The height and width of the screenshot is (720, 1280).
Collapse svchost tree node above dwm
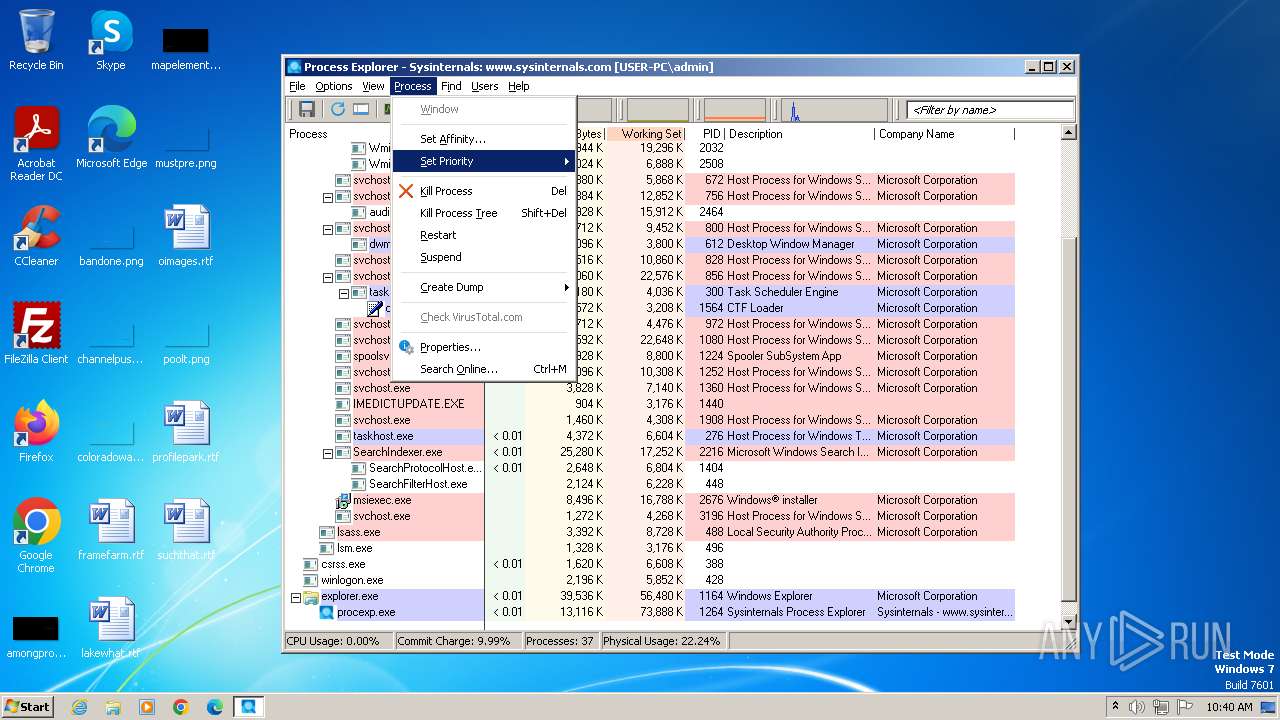(327, 229)
